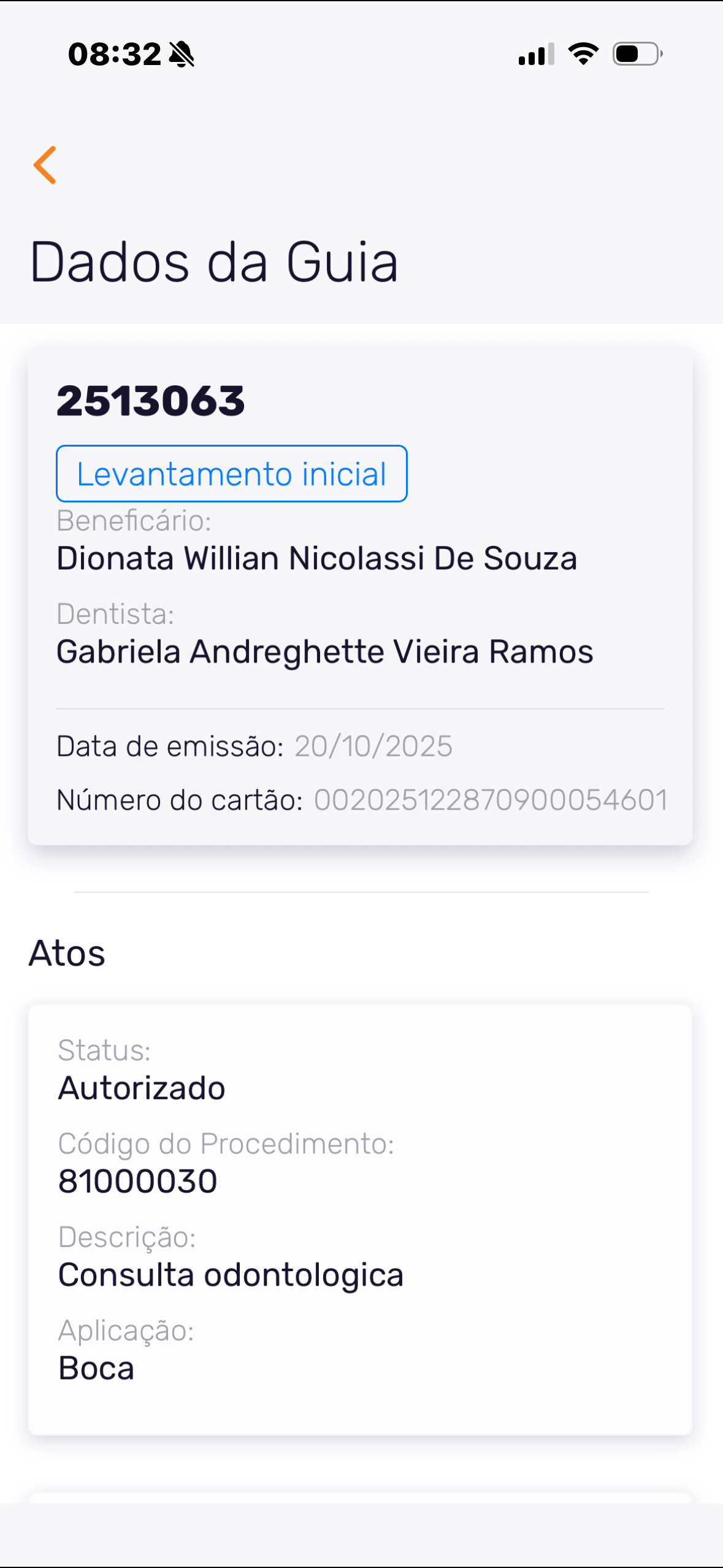The image size is (723, 1568).
Task: Select the Levantamento inicial tag
Action: [x=231, y=474]
